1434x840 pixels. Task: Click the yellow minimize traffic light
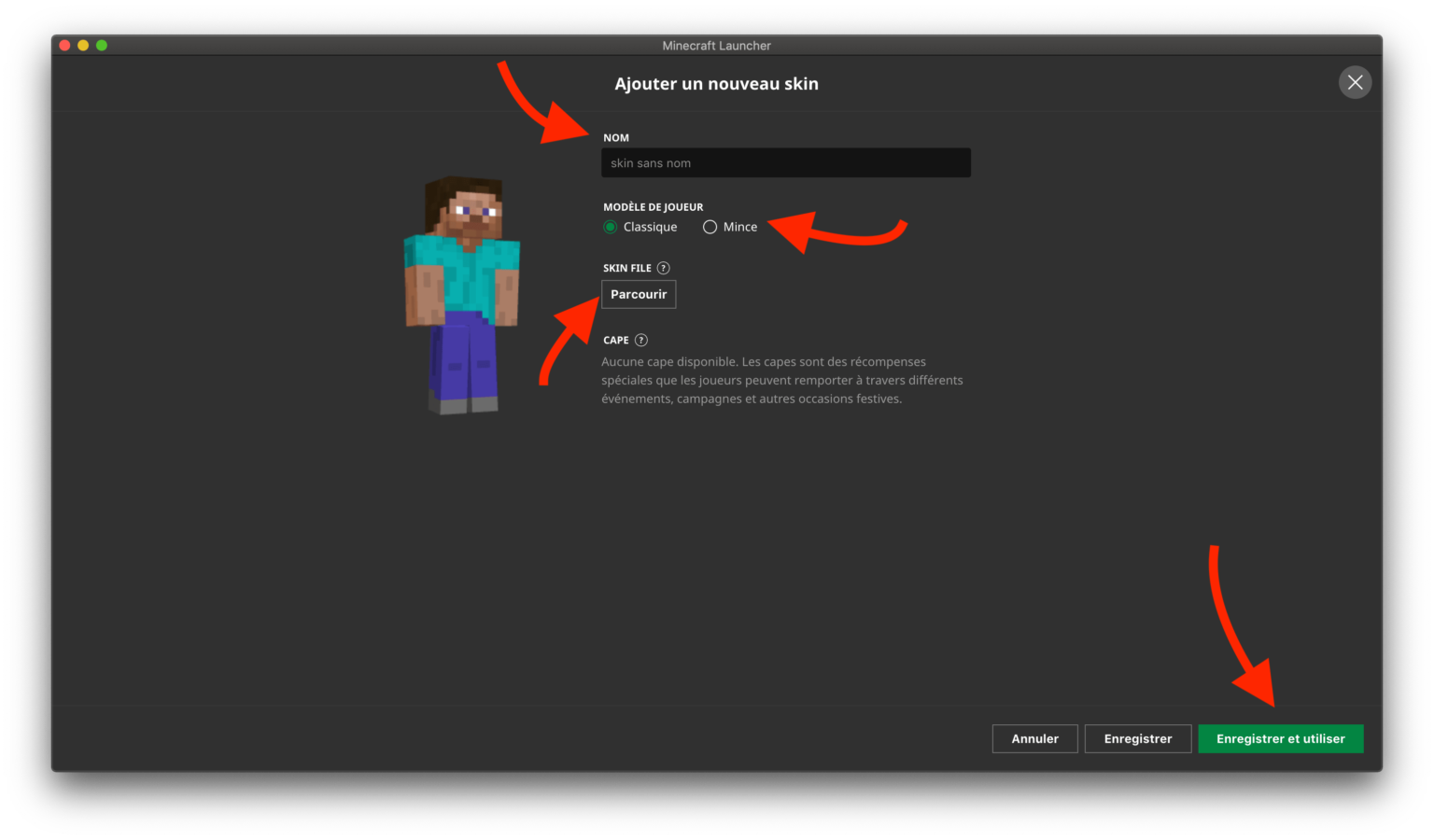click(82, 44)
